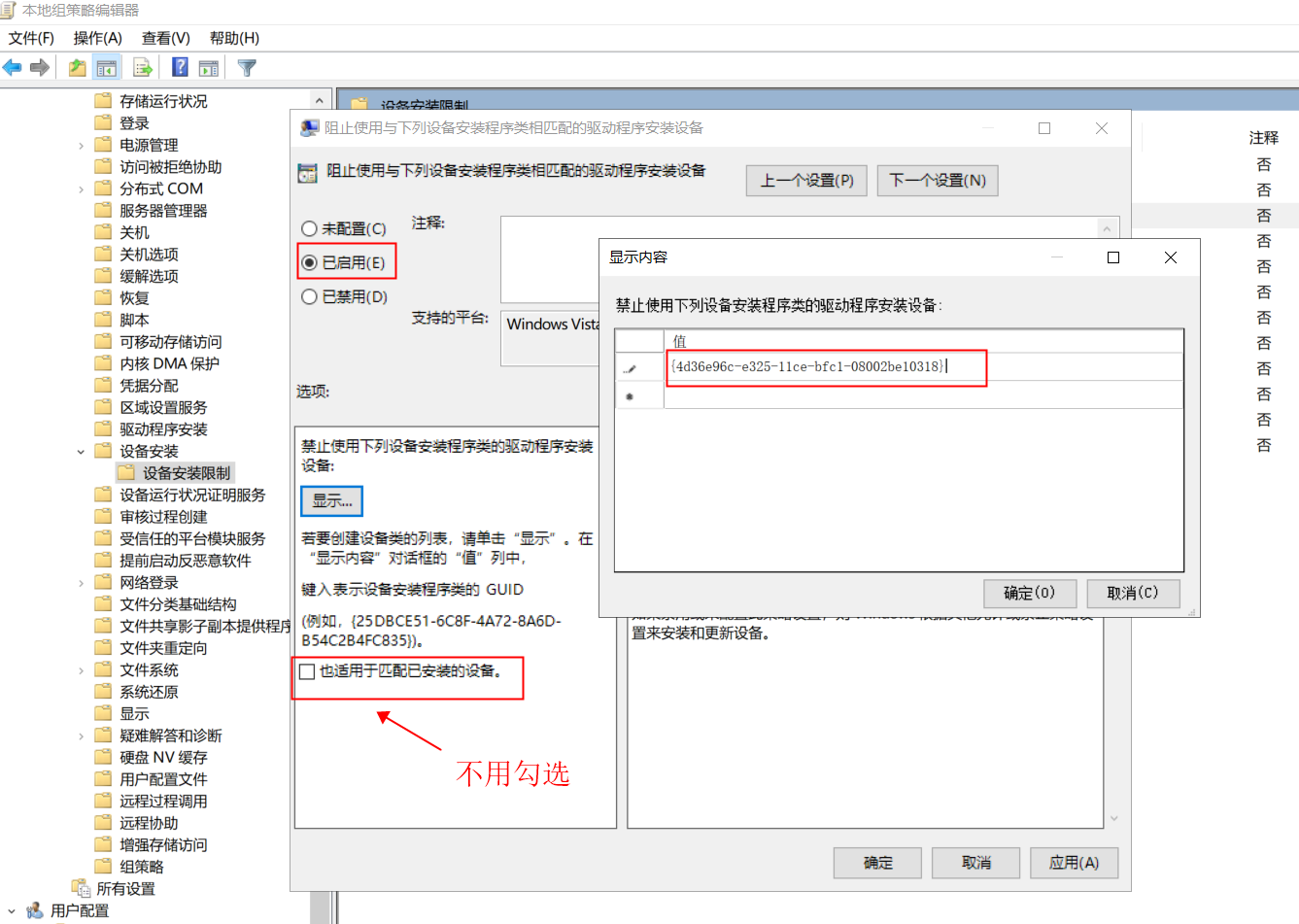The height and width of the screenshot is (924, 1299).
Task: Select the Up one level folder icon
Action: (76, 68)
